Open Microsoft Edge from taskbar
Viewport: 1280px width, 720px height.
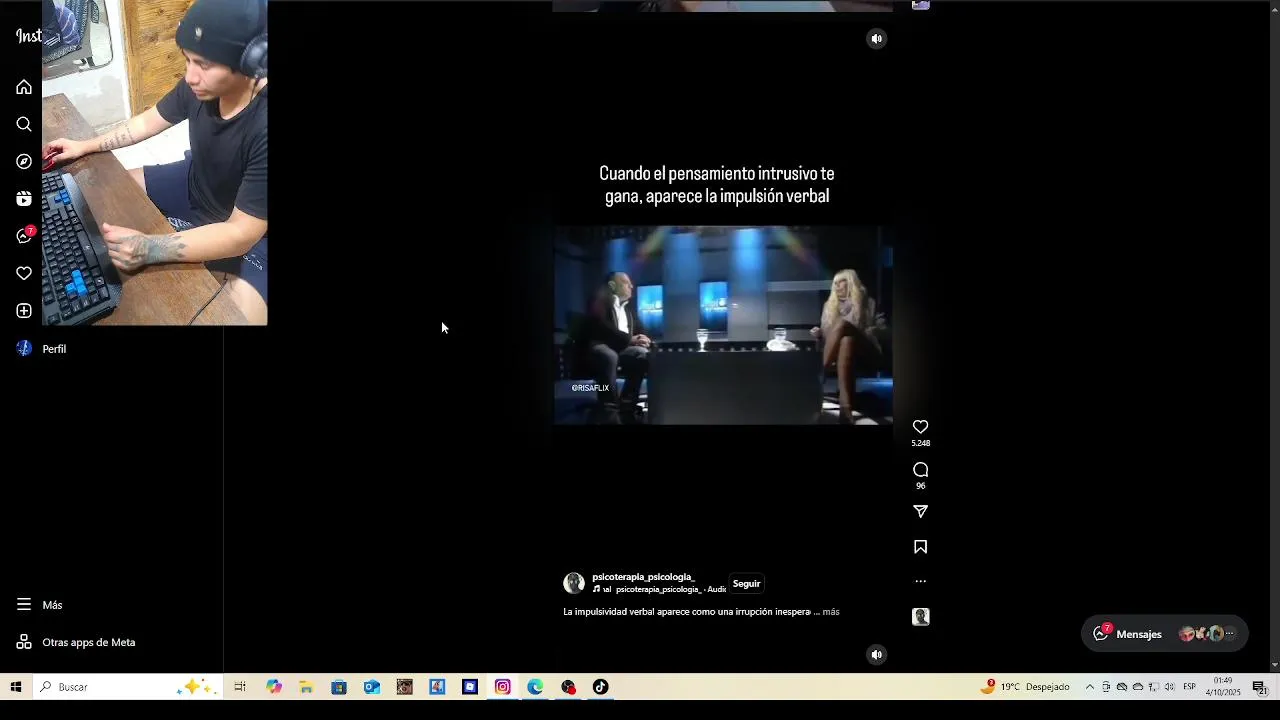tap(535, 687)
